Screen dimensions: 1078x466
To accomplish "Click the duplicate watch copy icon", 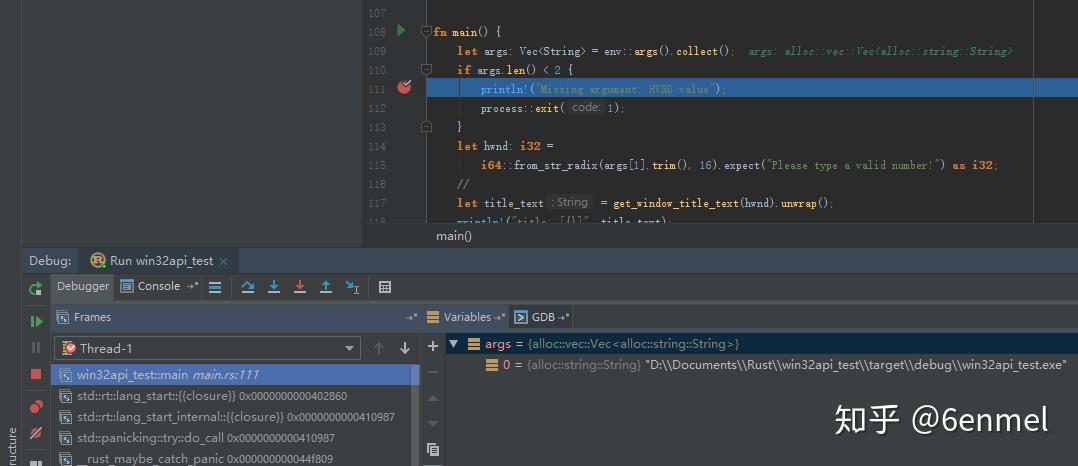I will pyautogui.click(x=432, y=450).
